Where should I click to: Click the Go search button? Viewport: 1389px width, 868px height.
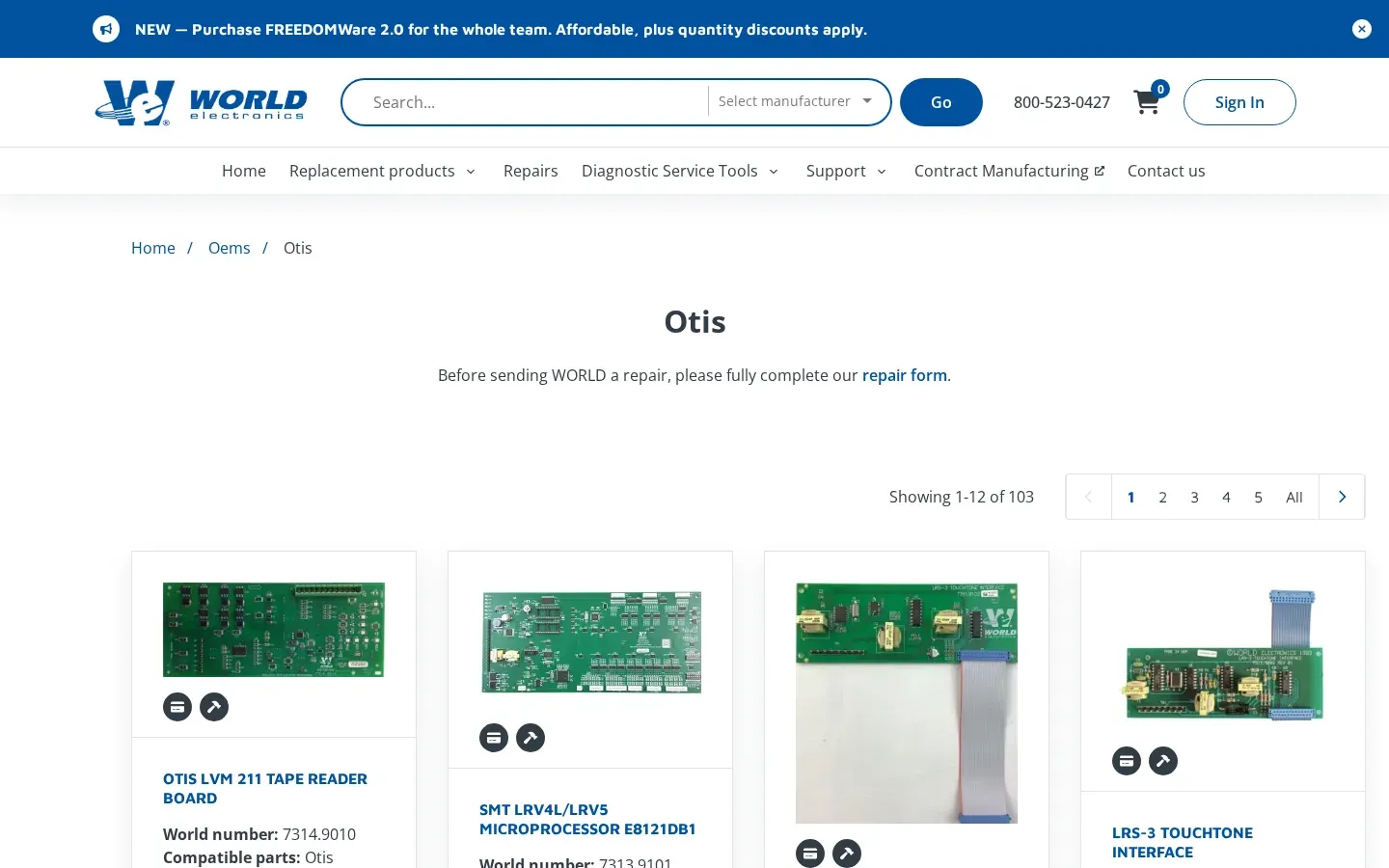[x=941, y=102]
